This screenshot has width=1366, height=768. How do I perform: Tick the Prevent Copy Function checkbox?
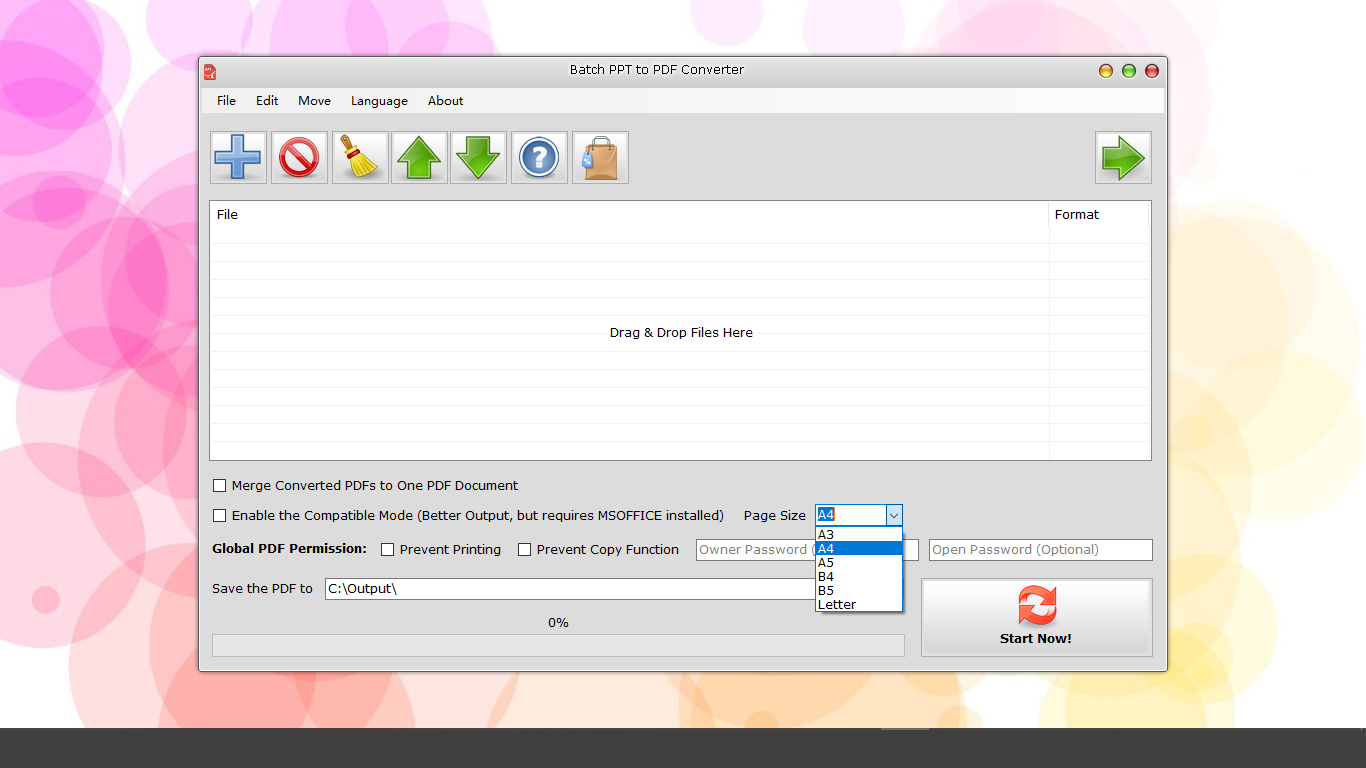coord(524,550)
